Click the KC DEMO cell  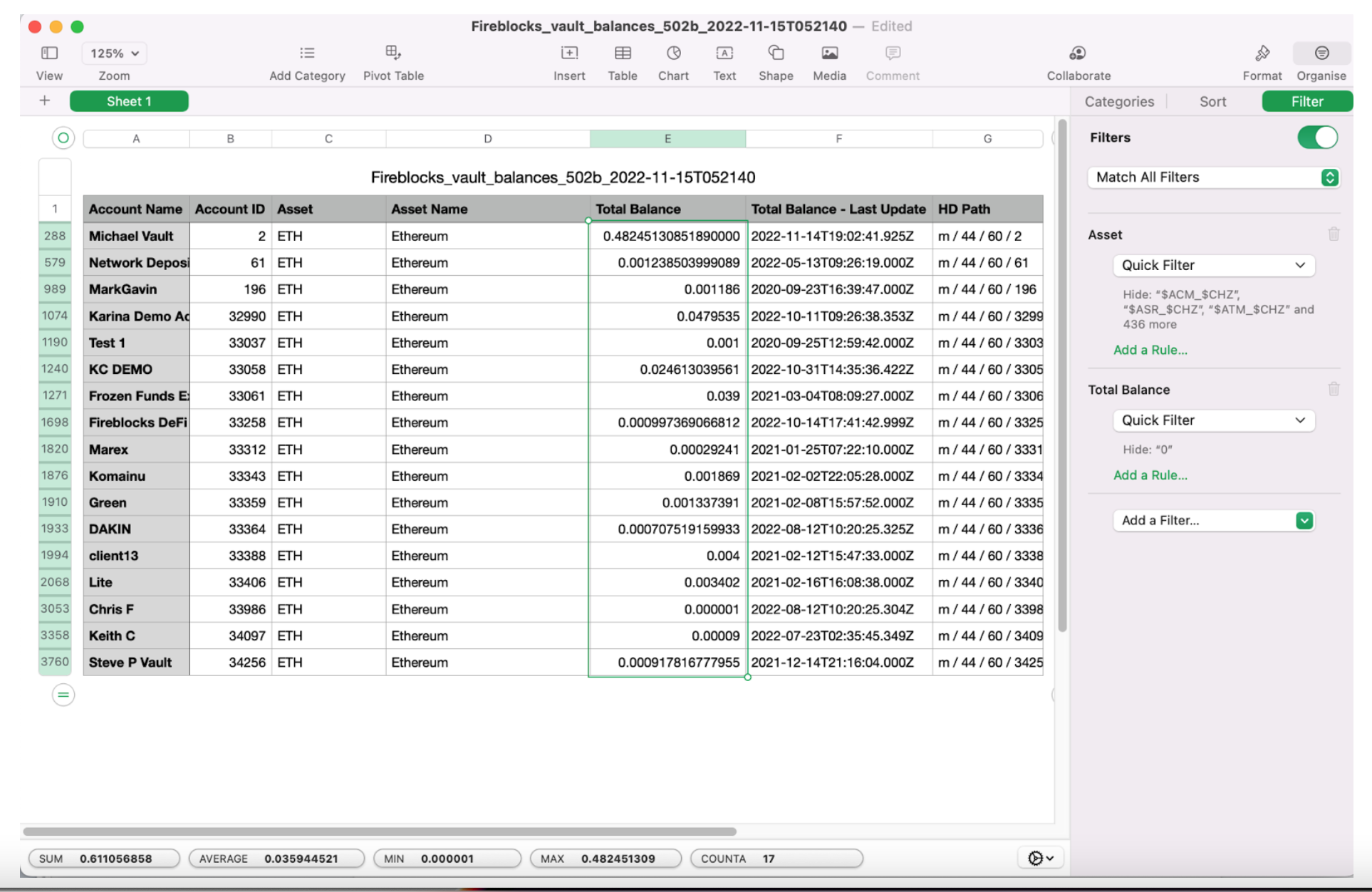click(136, 369)
